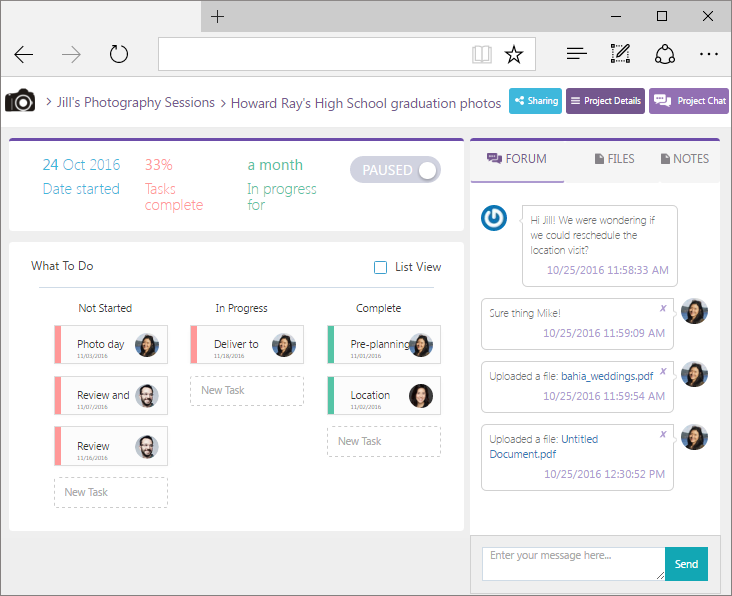Add New Task under Complete
732x596 pixels.
384,441
